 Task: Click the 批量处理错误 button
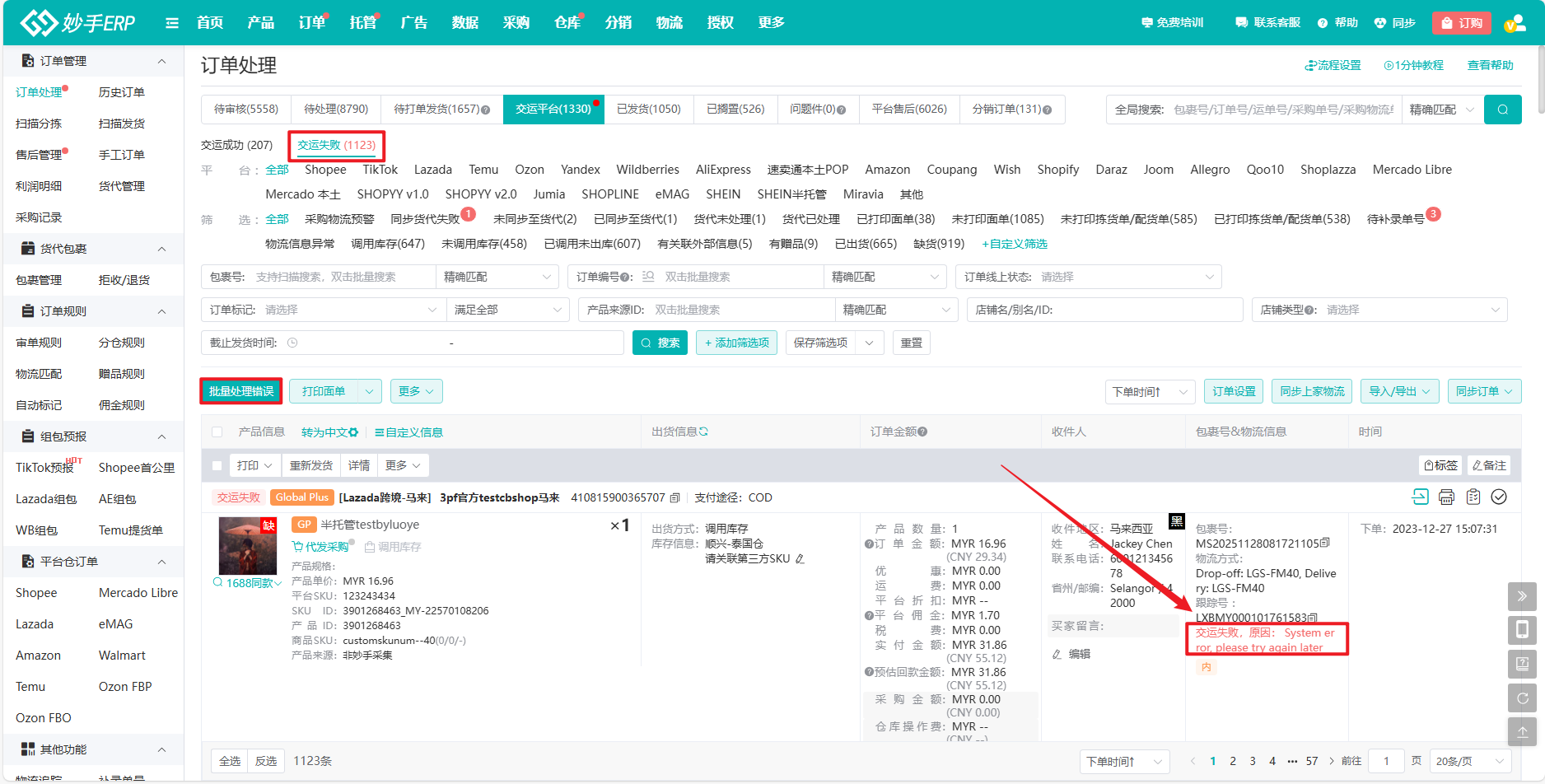240,390
